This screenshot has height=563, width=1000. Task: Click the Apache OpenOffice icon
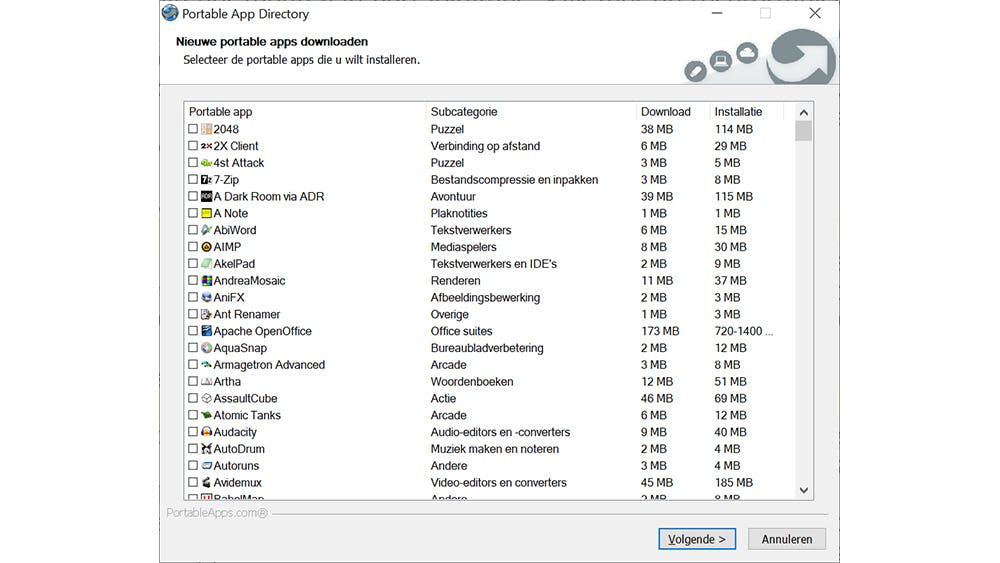click(206, 331)
